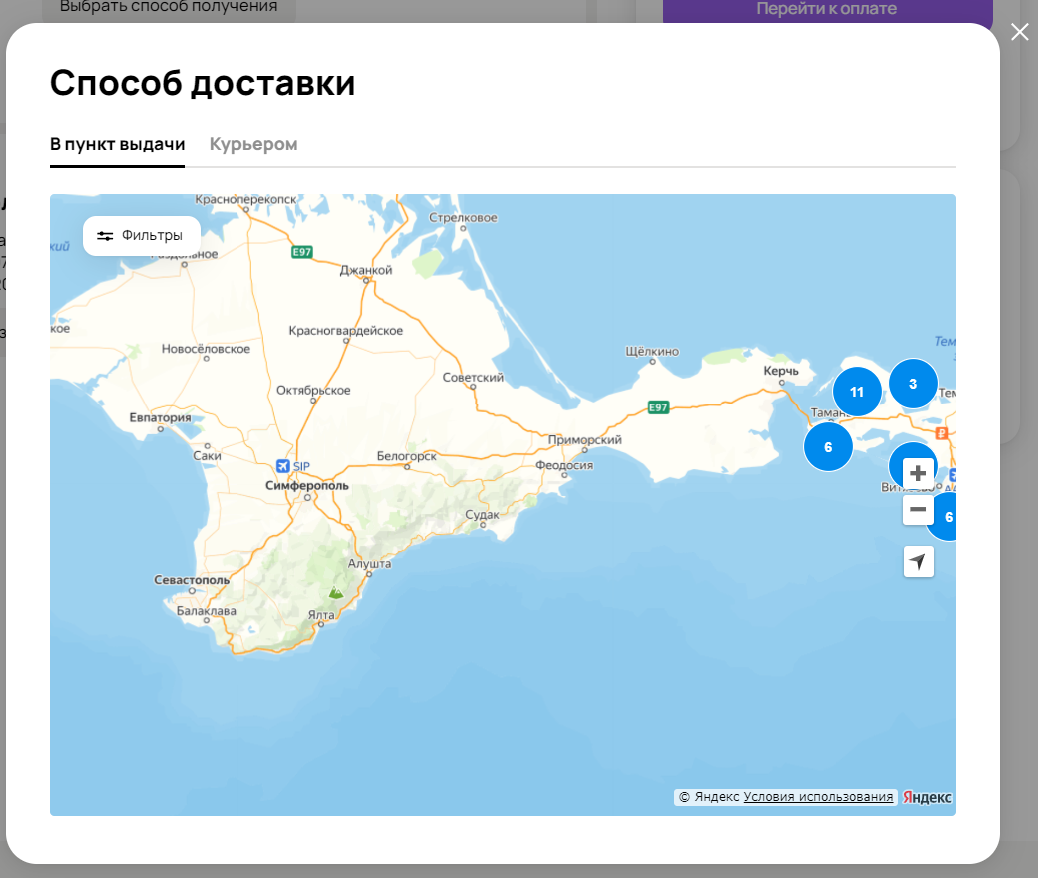Image resolution: width=1038 pixels, height=878 pixels.
Task: Open Условия использования link
Action: 818,797
